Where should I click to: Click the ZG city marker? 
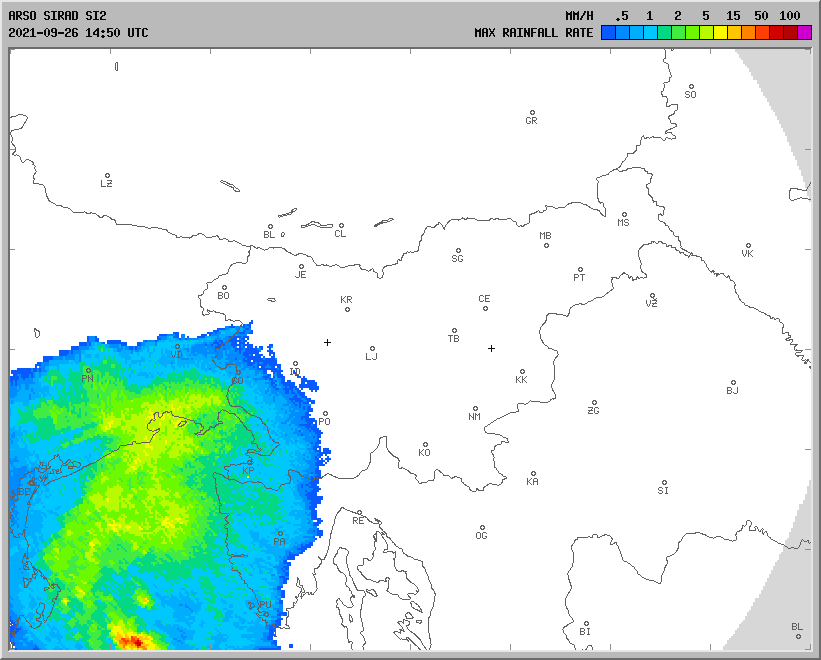594,403
